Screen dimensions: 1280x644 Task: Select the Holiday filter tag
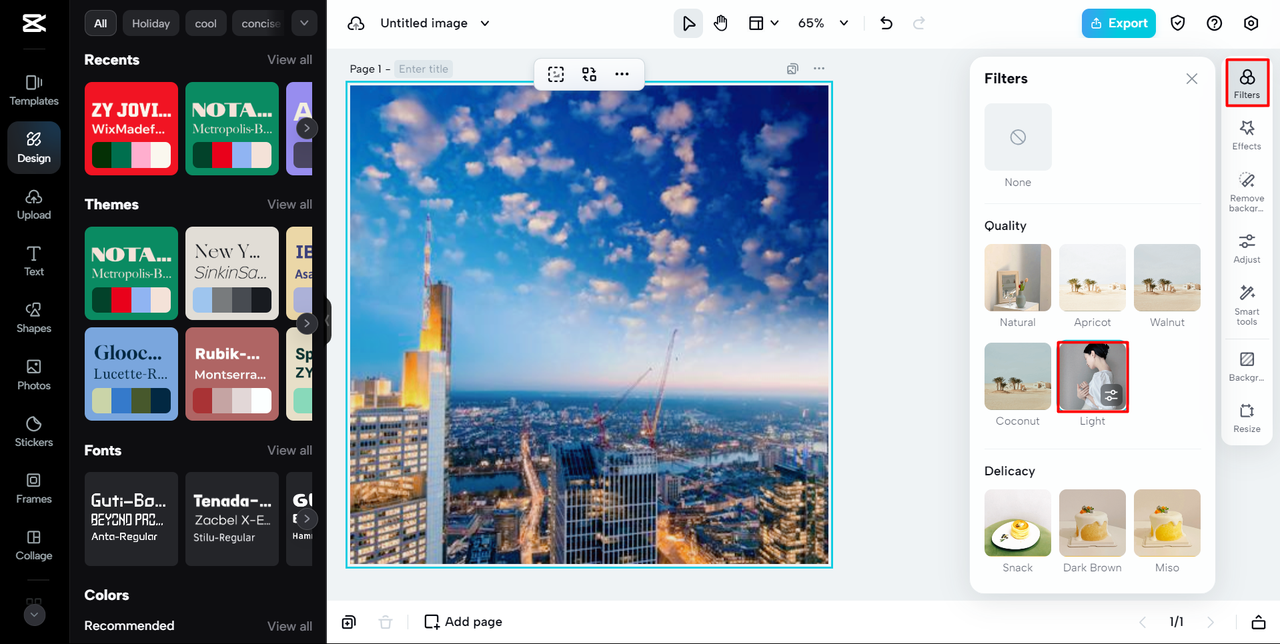[x=151, y=23]
